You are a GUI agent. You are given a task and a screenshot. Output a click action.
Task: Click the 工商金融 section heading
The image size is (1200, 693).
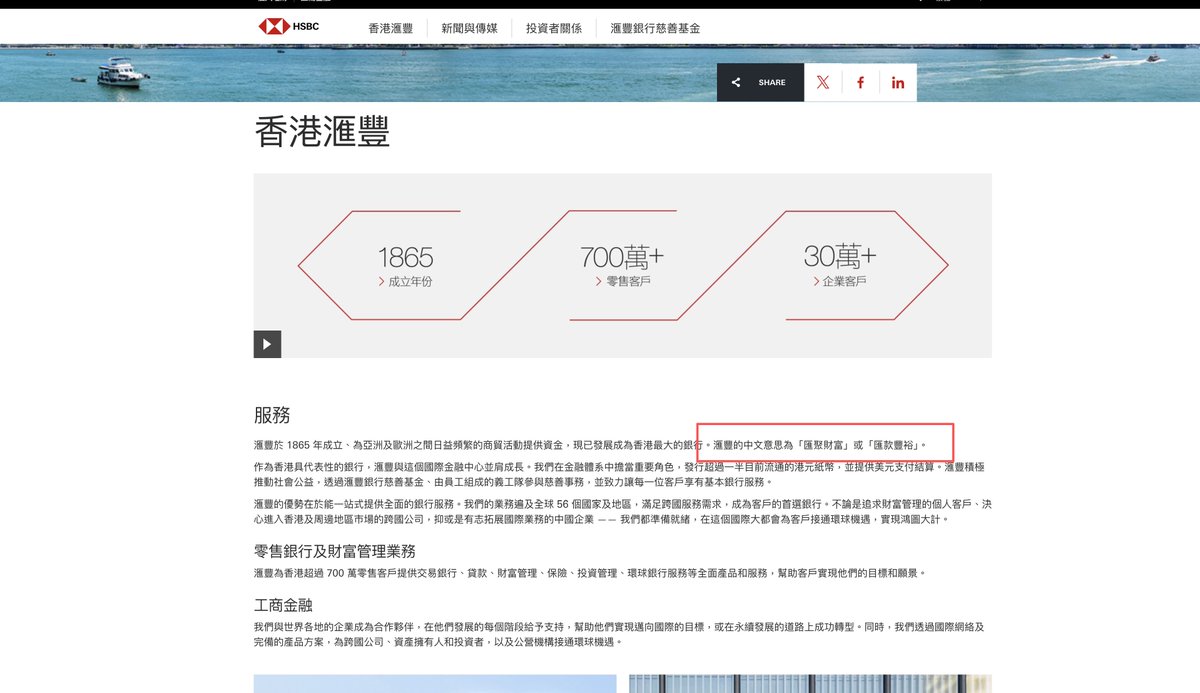(x=284, y=605)
